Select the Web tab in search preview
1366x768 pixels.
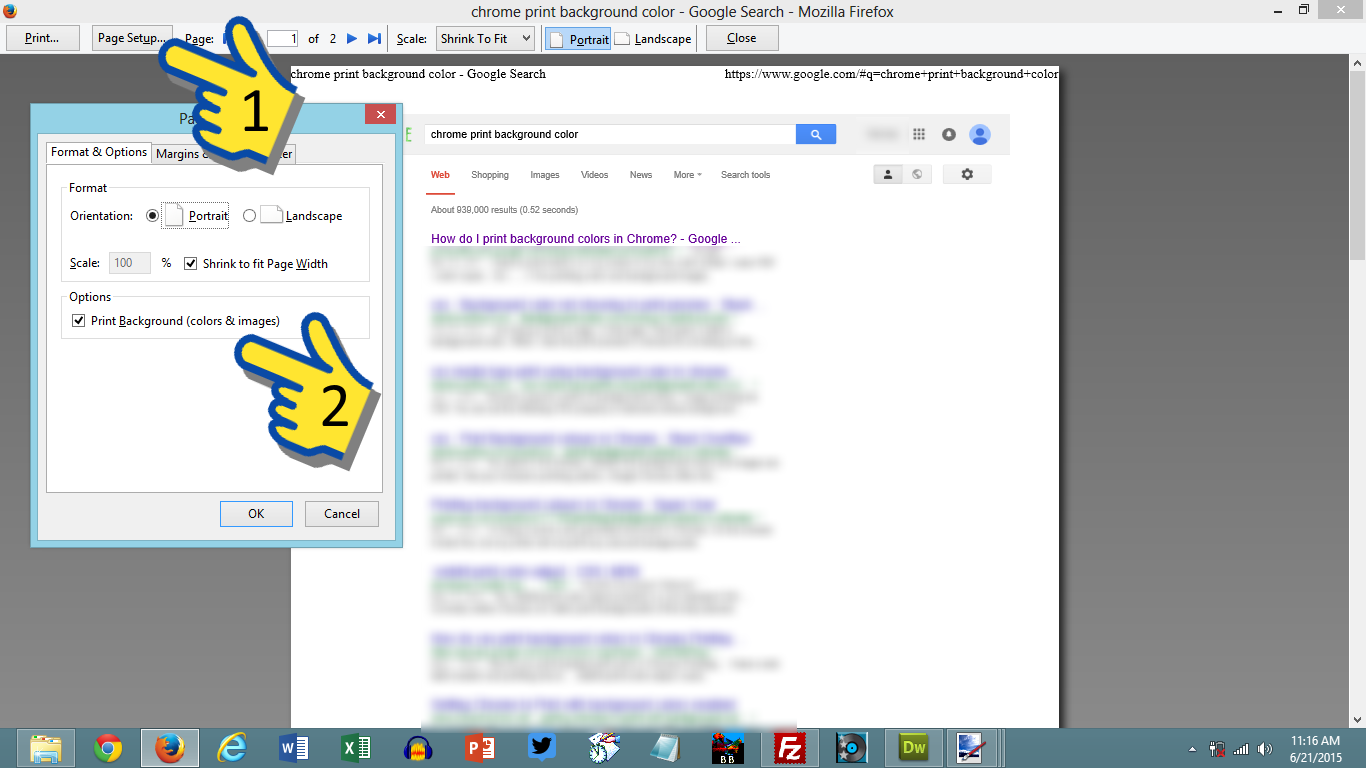[440, 175]
